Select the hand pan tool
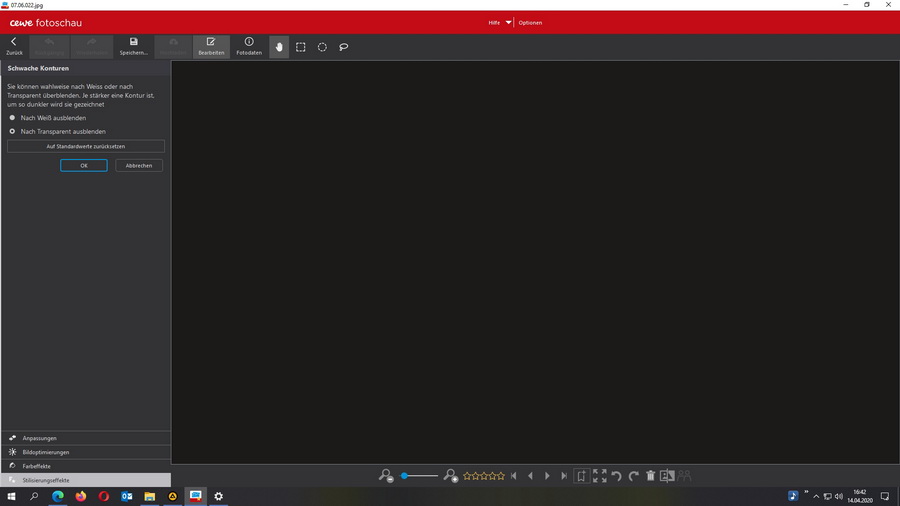Image resolution: width=900 pixels, height=506 pixels. (x=279, y=47)
